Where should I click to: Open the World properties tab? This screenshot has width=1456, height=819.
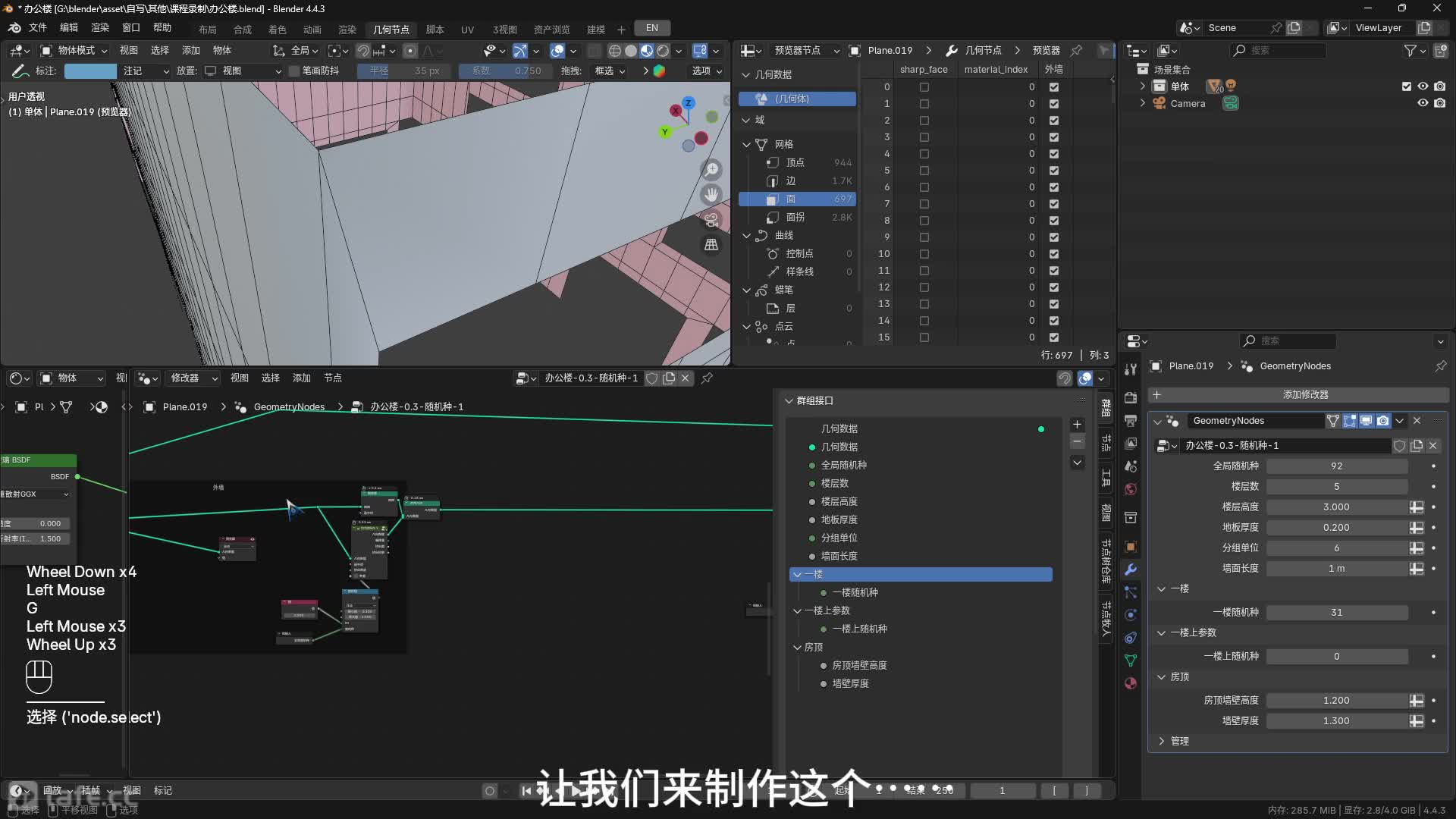click(x=1131, y=489)
